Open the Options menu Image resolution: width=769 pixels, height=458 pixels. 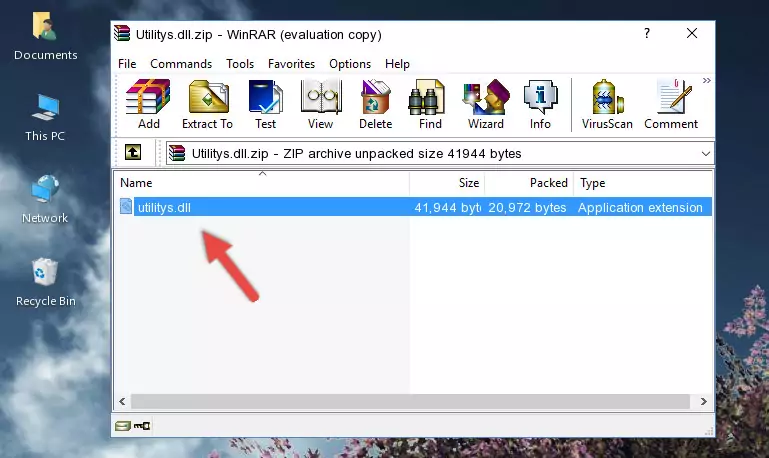[350, 64]
